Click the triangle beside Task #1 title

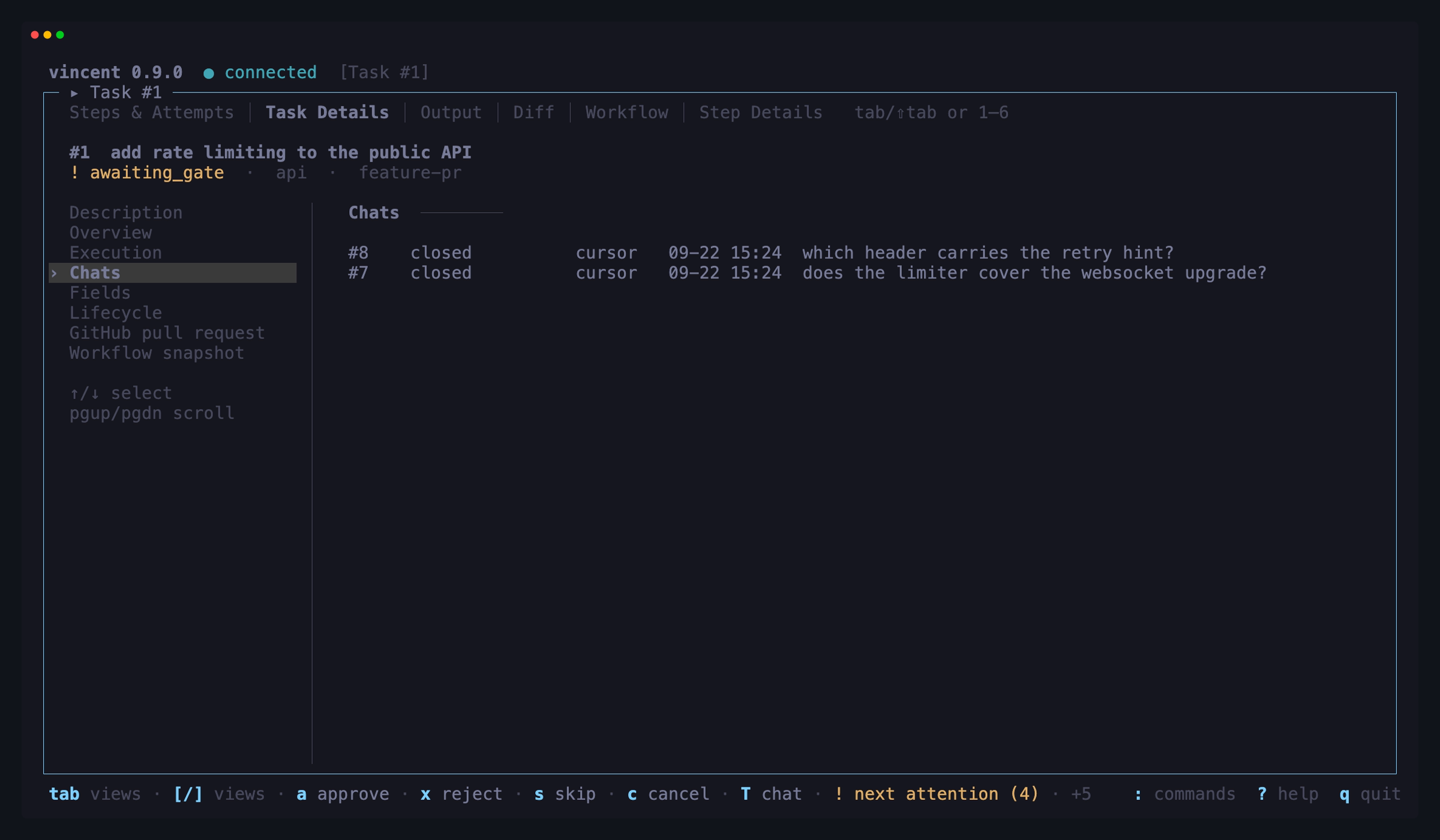(x=74, y=93)
